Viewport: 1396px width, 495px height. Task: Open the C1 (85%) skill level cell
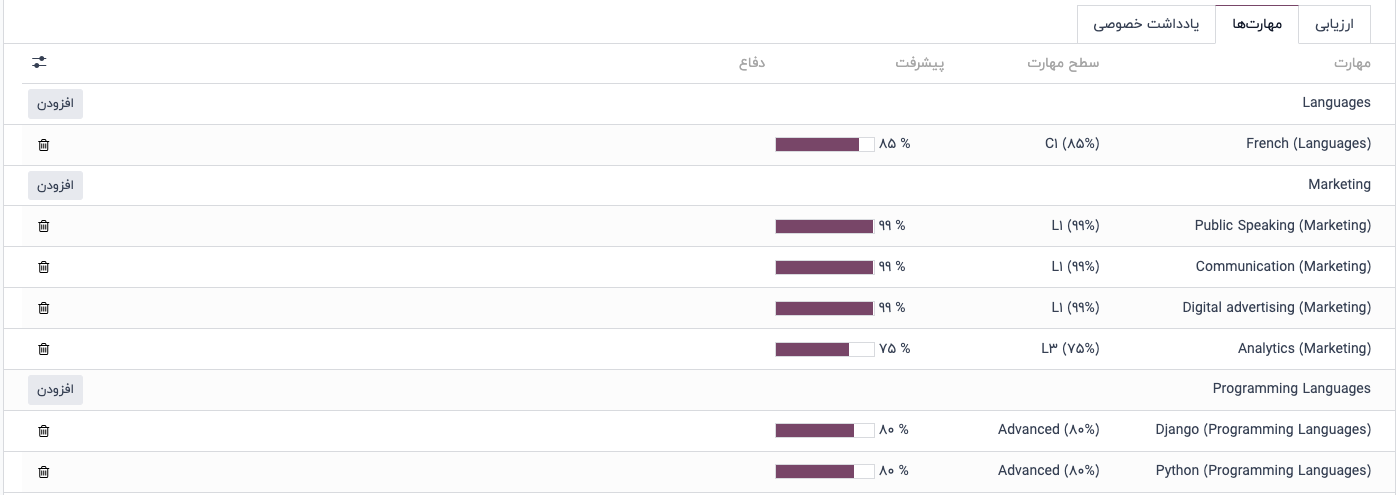1071,144
